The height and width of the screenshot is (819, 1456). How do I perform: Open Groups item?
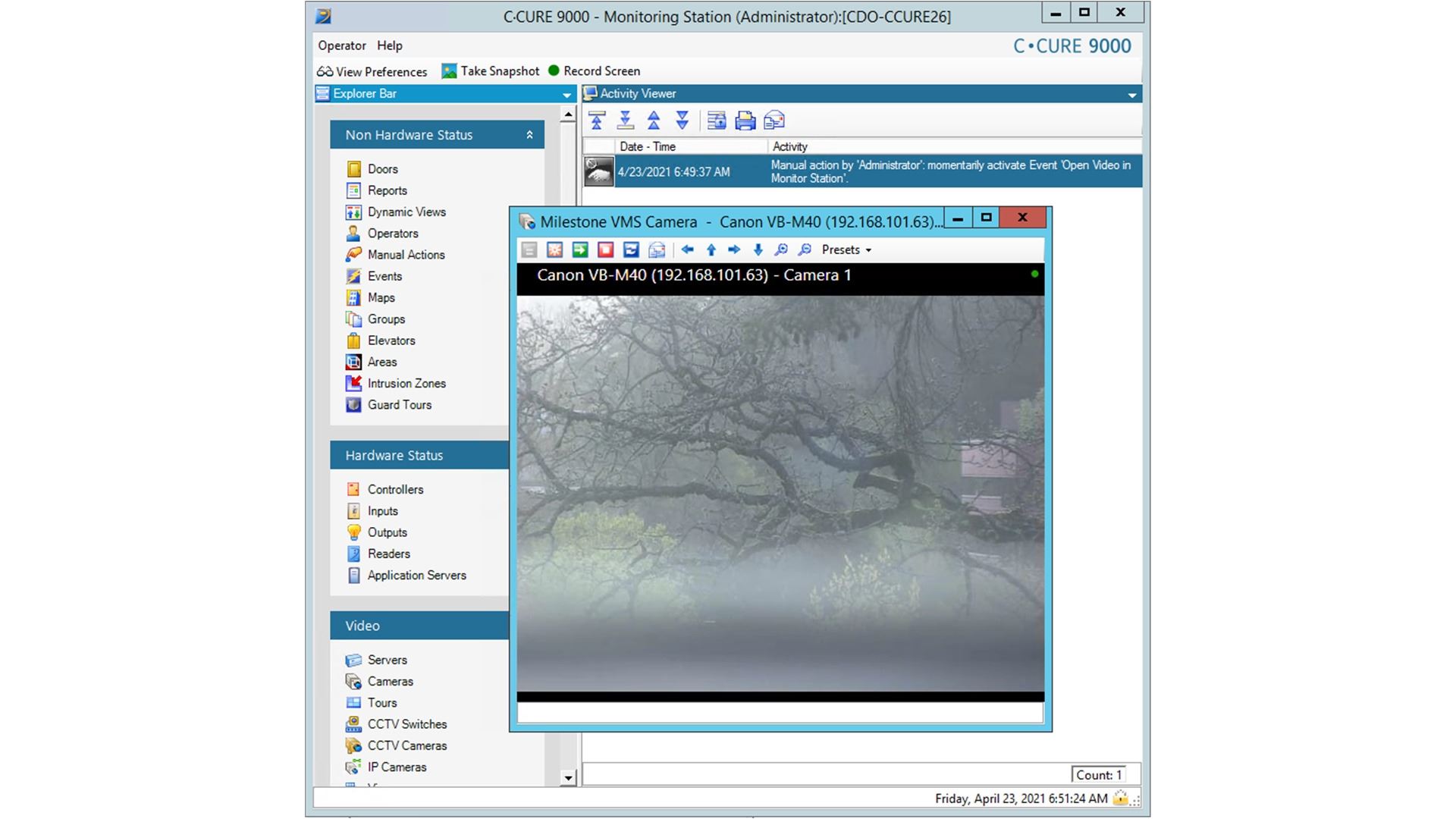tap(375, 319)
